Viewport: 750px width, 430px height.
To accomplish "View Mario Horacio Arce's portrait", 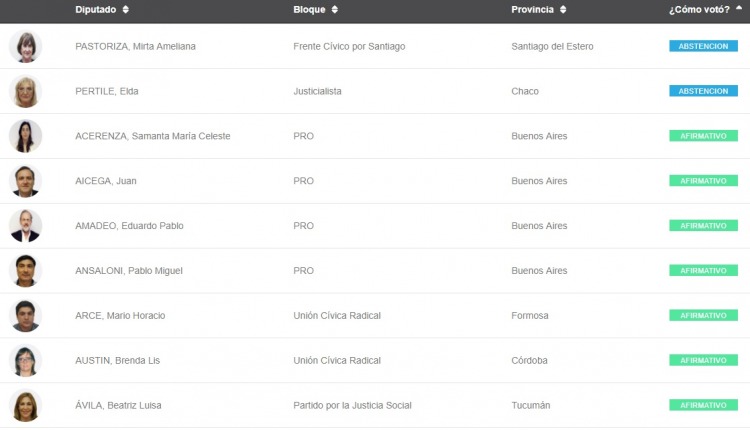I will click(25, 316).
